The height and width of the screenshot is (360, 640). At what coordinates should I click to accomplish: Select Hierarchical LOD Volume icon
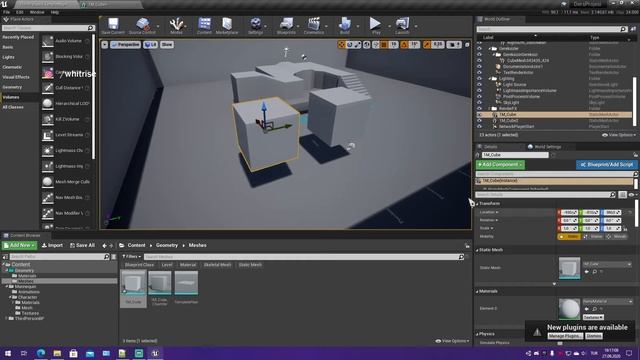[x=48, y=104]
